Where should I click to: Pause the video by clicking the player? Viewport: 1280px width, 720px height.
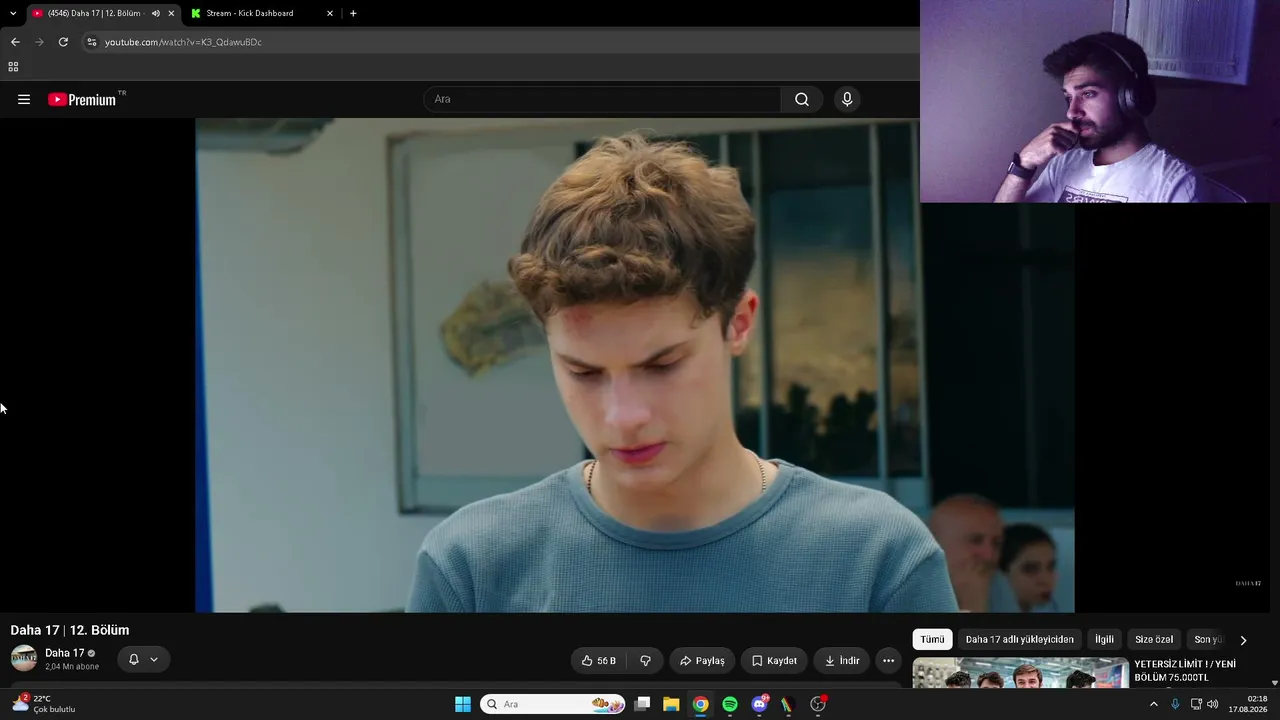pyautogui.click(x=634, y=365)
